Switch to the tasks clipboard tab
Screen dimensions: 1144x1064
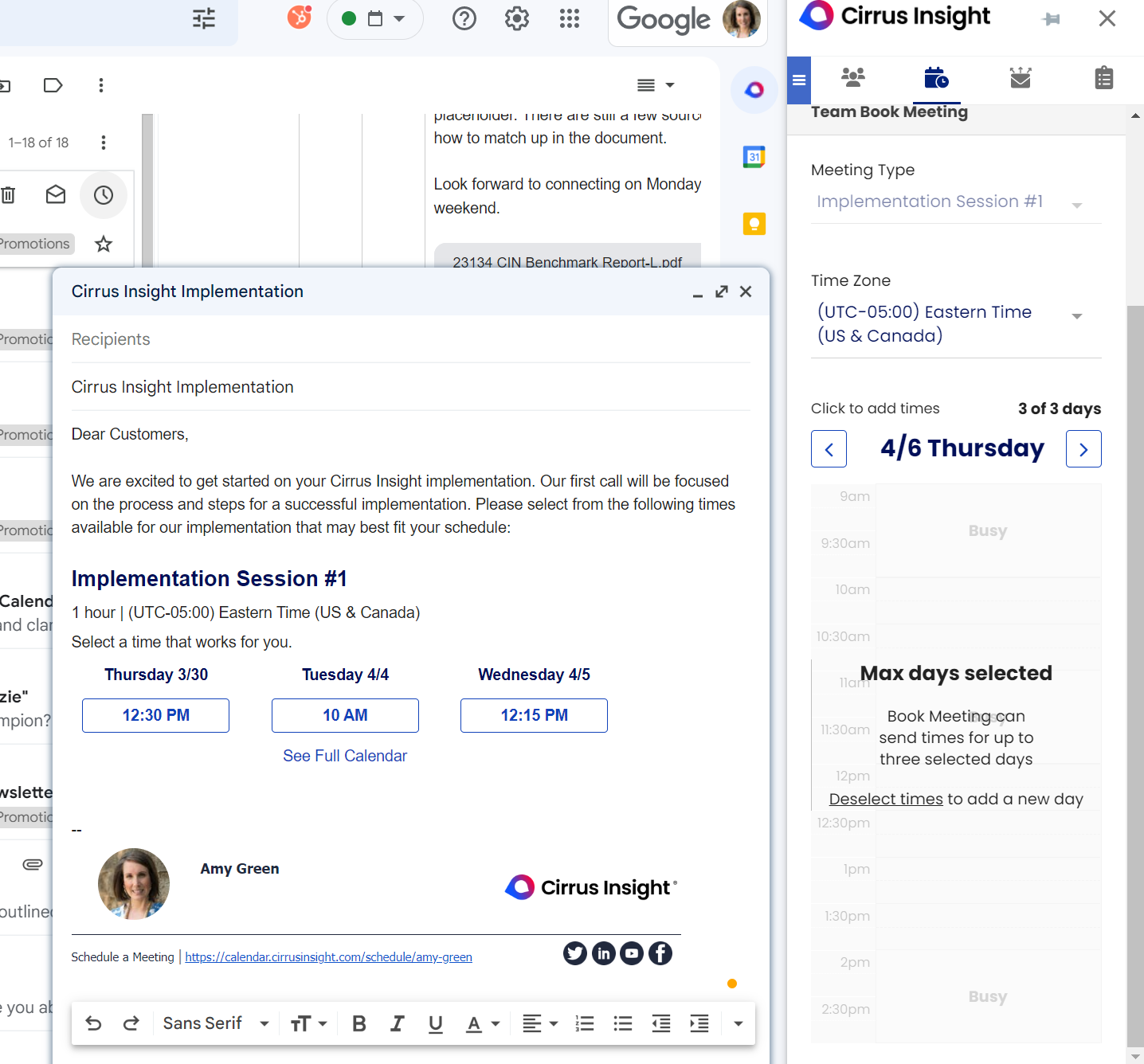[x=1104, y=77]
